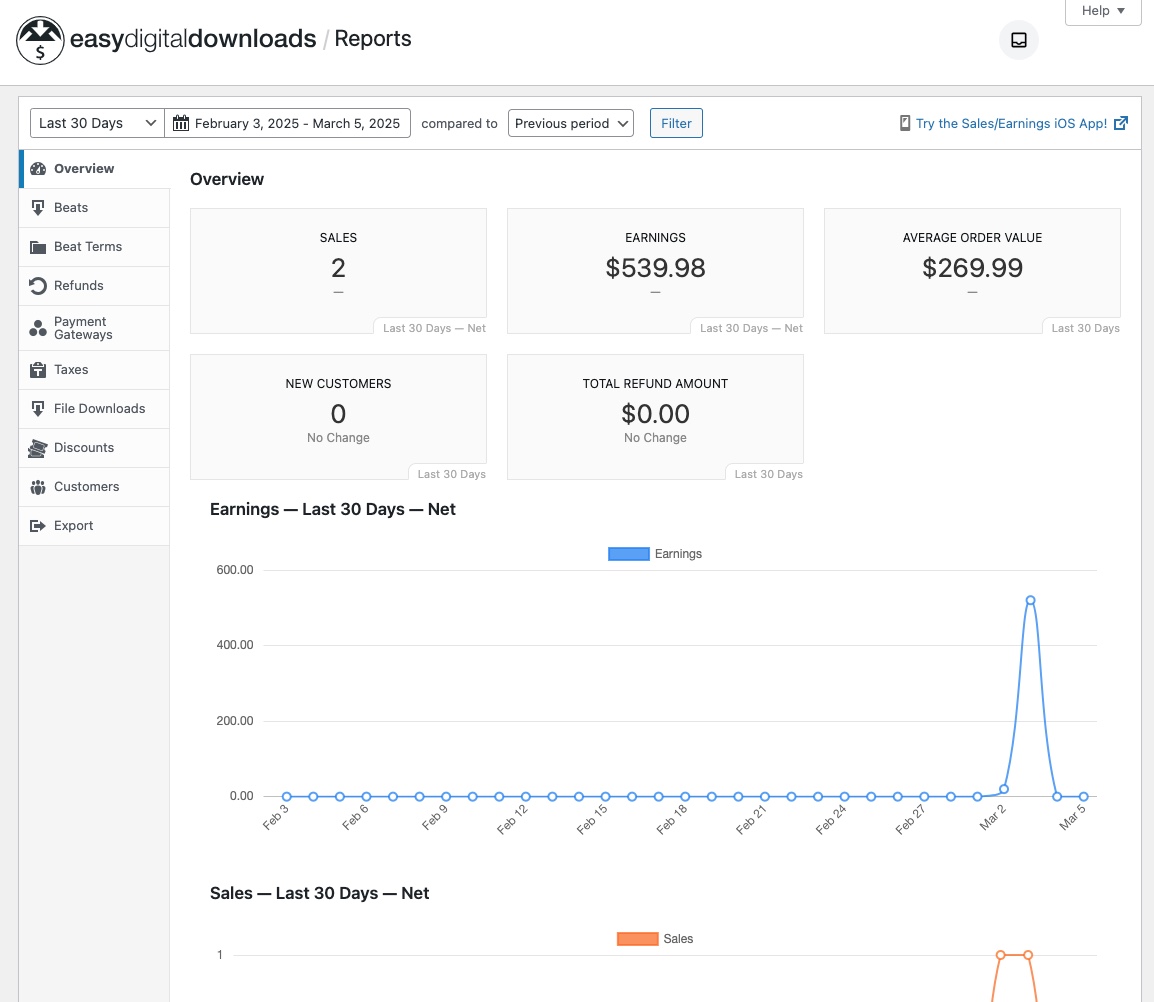Click the Customers group icon

pos(38,487)
